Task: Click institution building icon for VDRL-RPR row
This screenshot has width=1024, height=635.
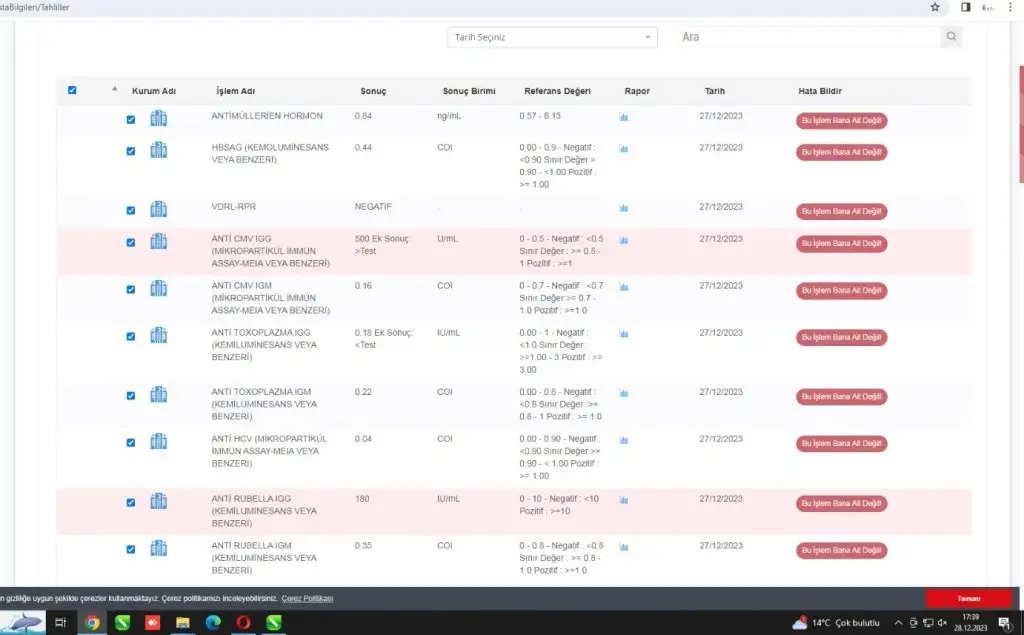Action: pyautogui.click(x=158, y=209)
